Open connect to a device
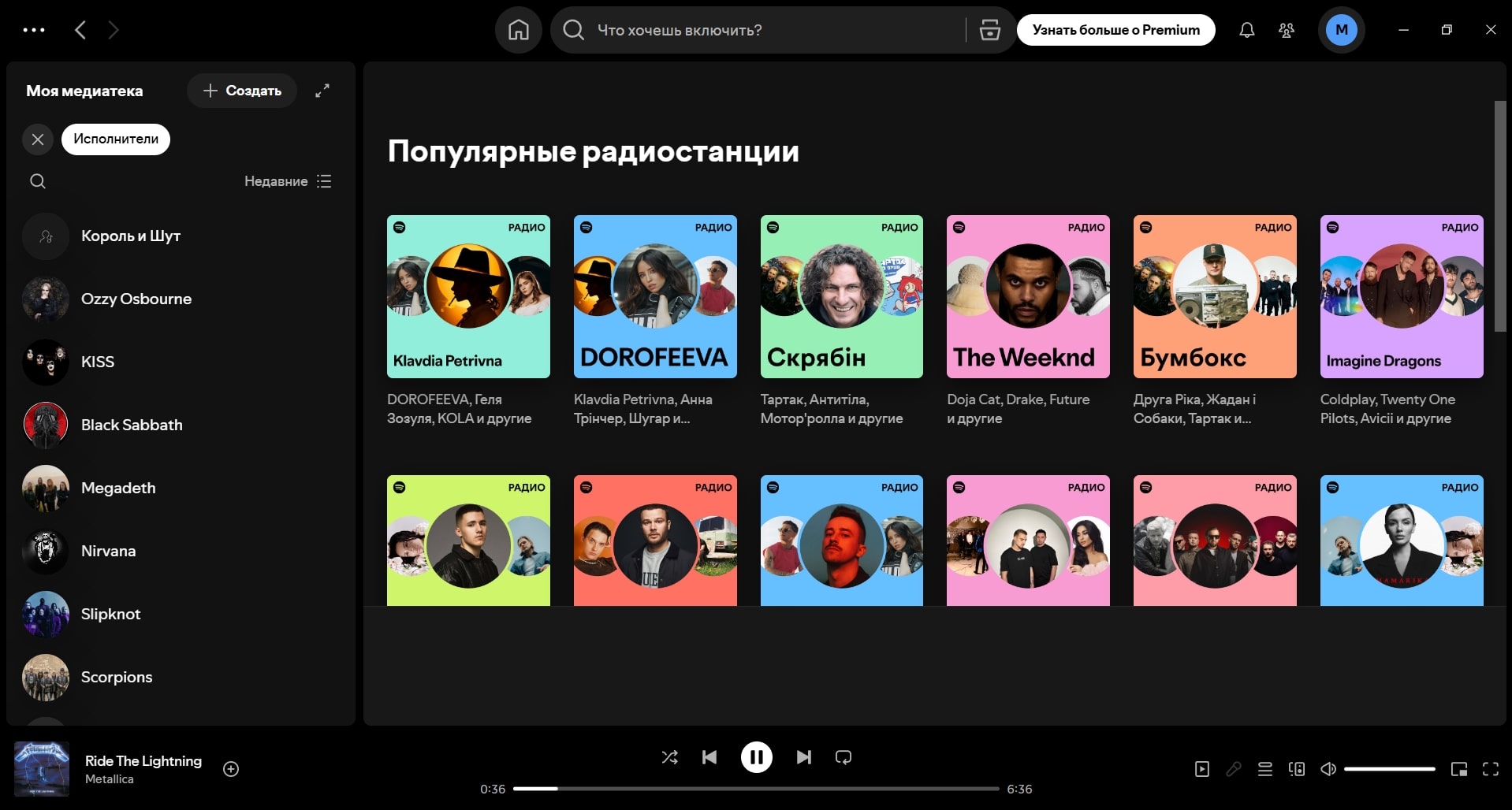This screenshot has width=1512, height=810. (x=1297, y=769)
